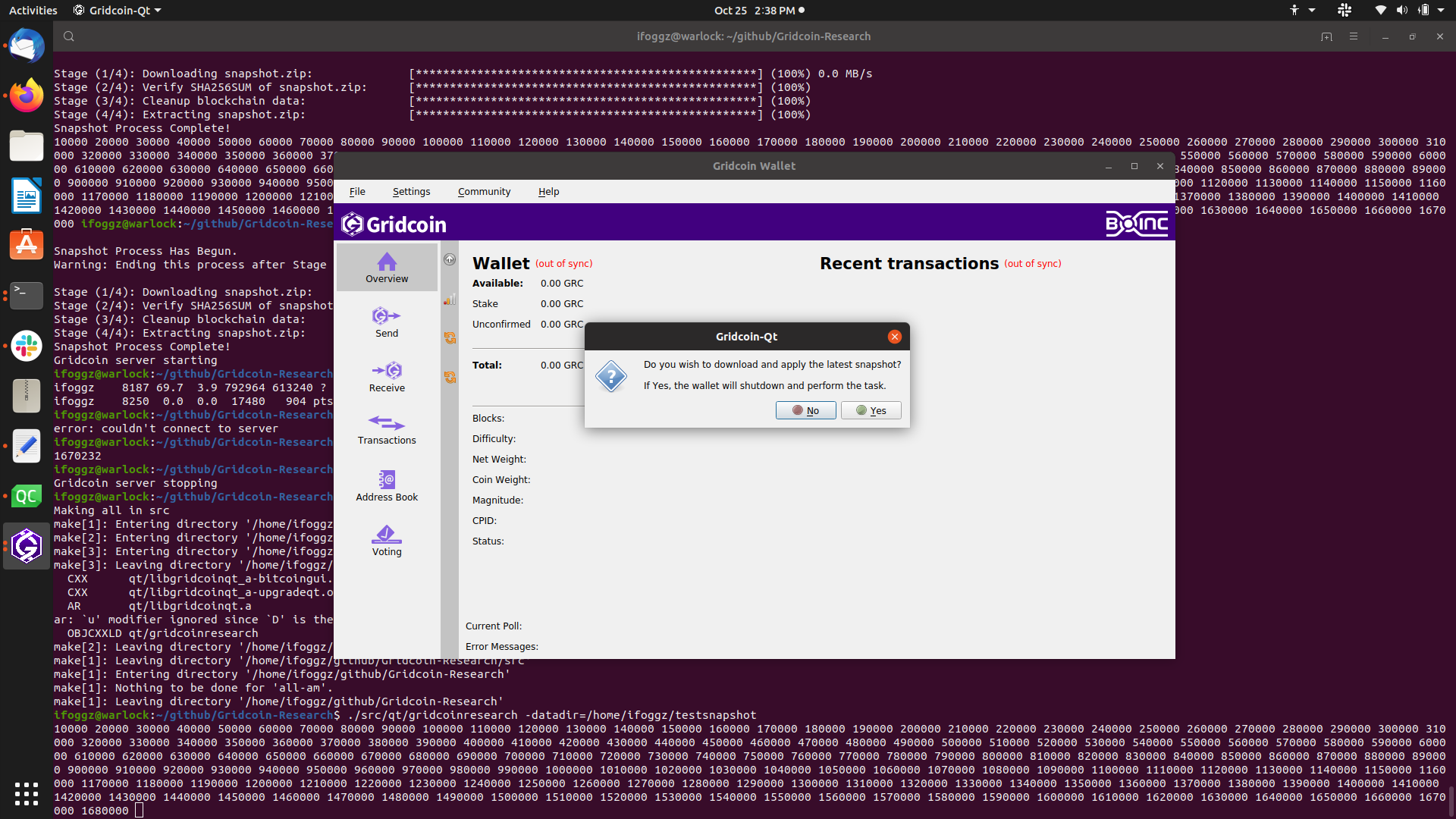
Task: Open the Community menu
Action: (484, 191)
